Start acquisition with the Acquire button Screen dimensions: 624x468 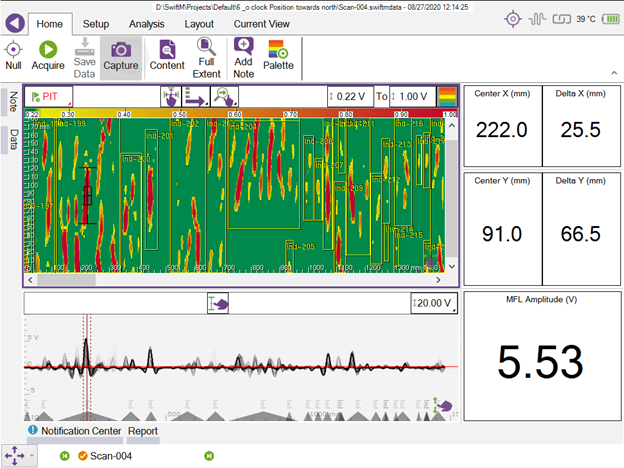(x=48, y=48)
